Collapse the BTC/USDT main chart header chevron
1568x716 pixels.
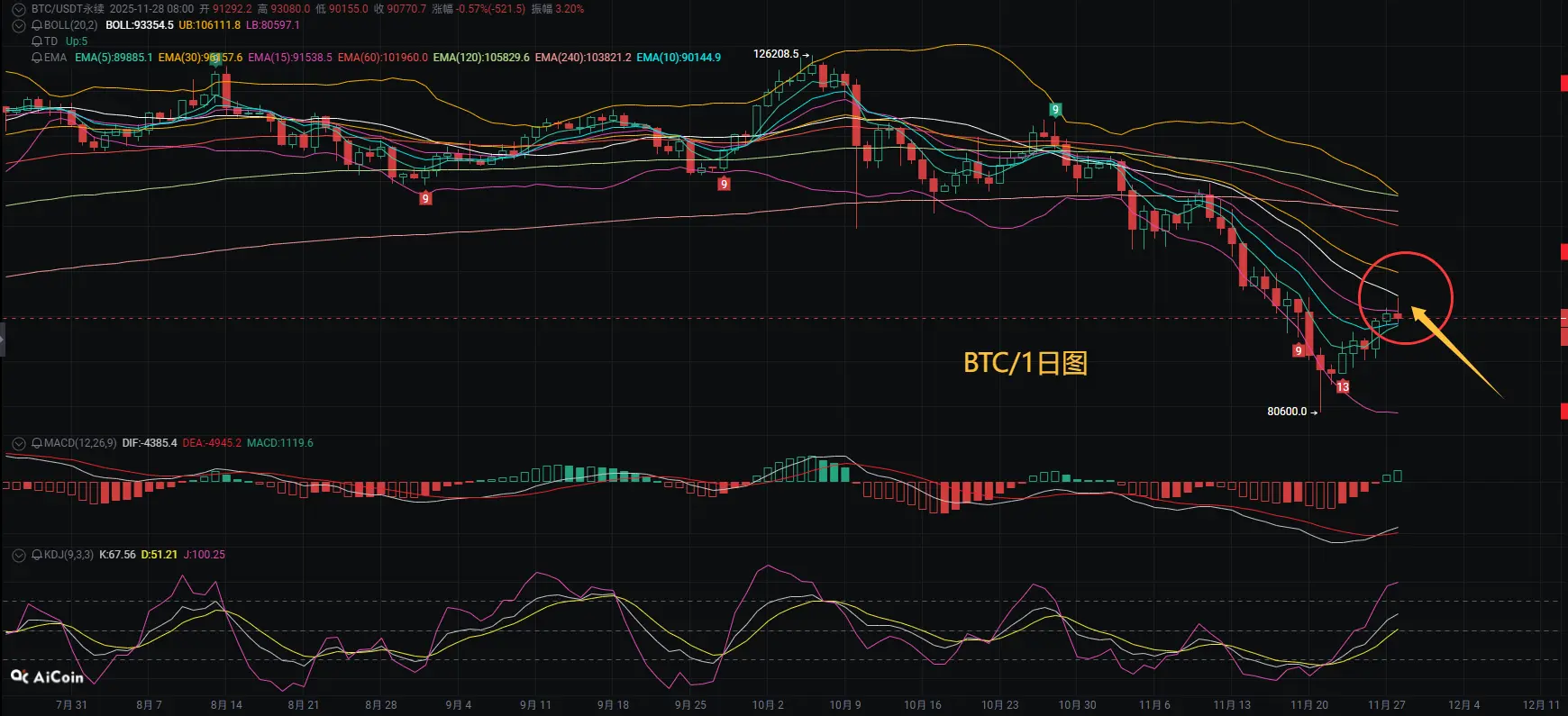pyautogui.click(x=18, y=9)
